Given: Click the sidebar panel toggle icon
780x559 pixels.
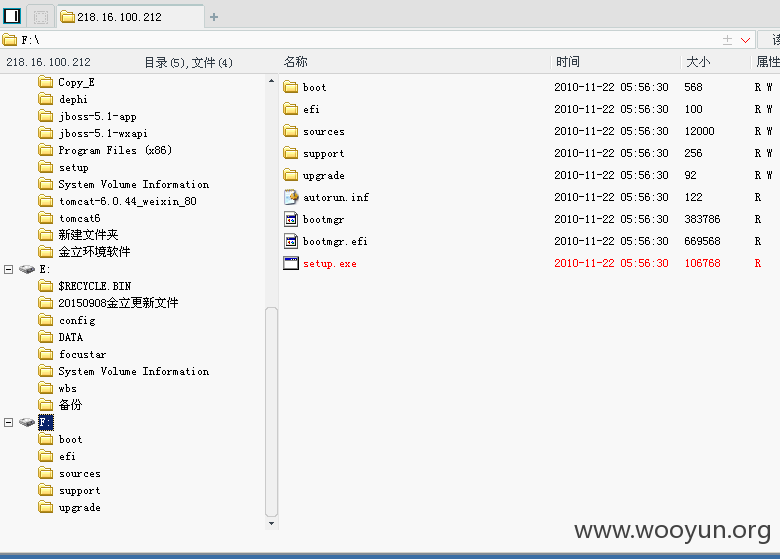Looking at the screenshot, I should click(12, 16).
